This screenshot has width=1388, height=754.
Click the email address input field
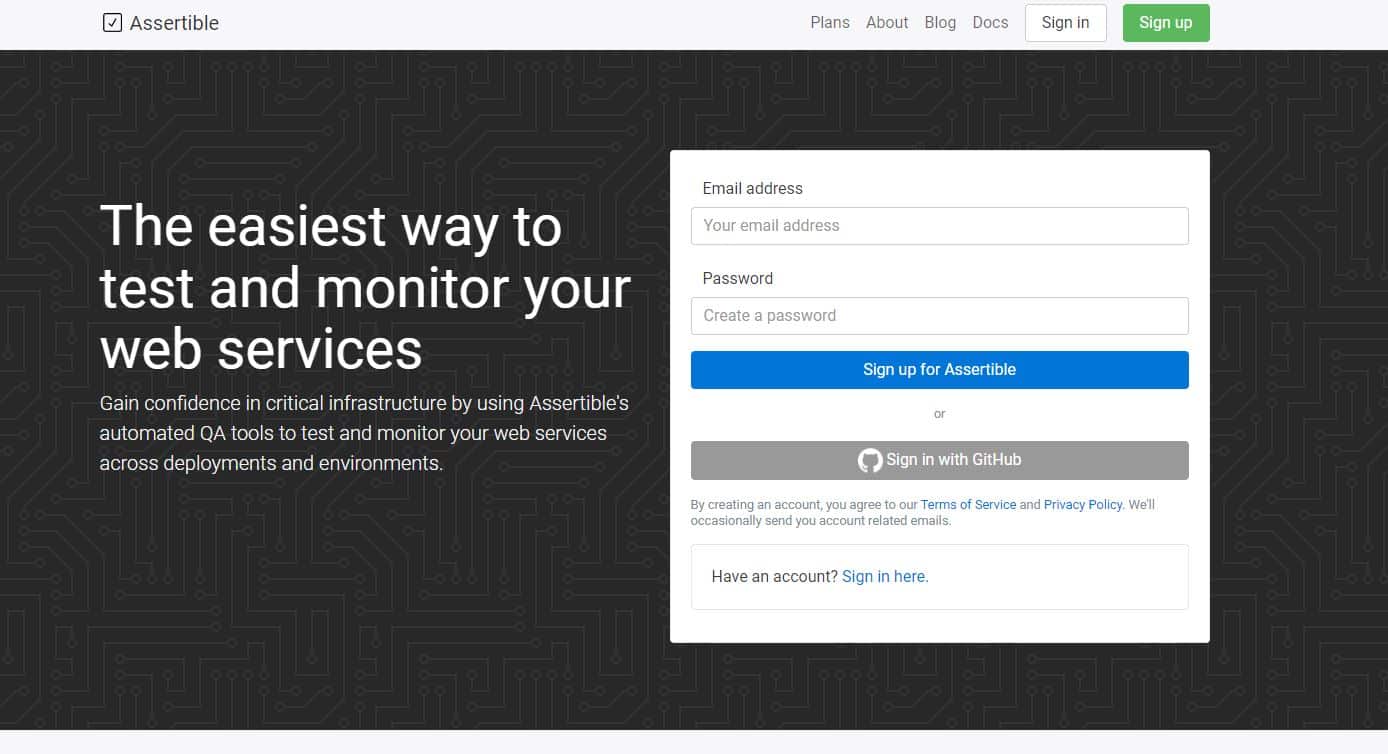point(939,225)
